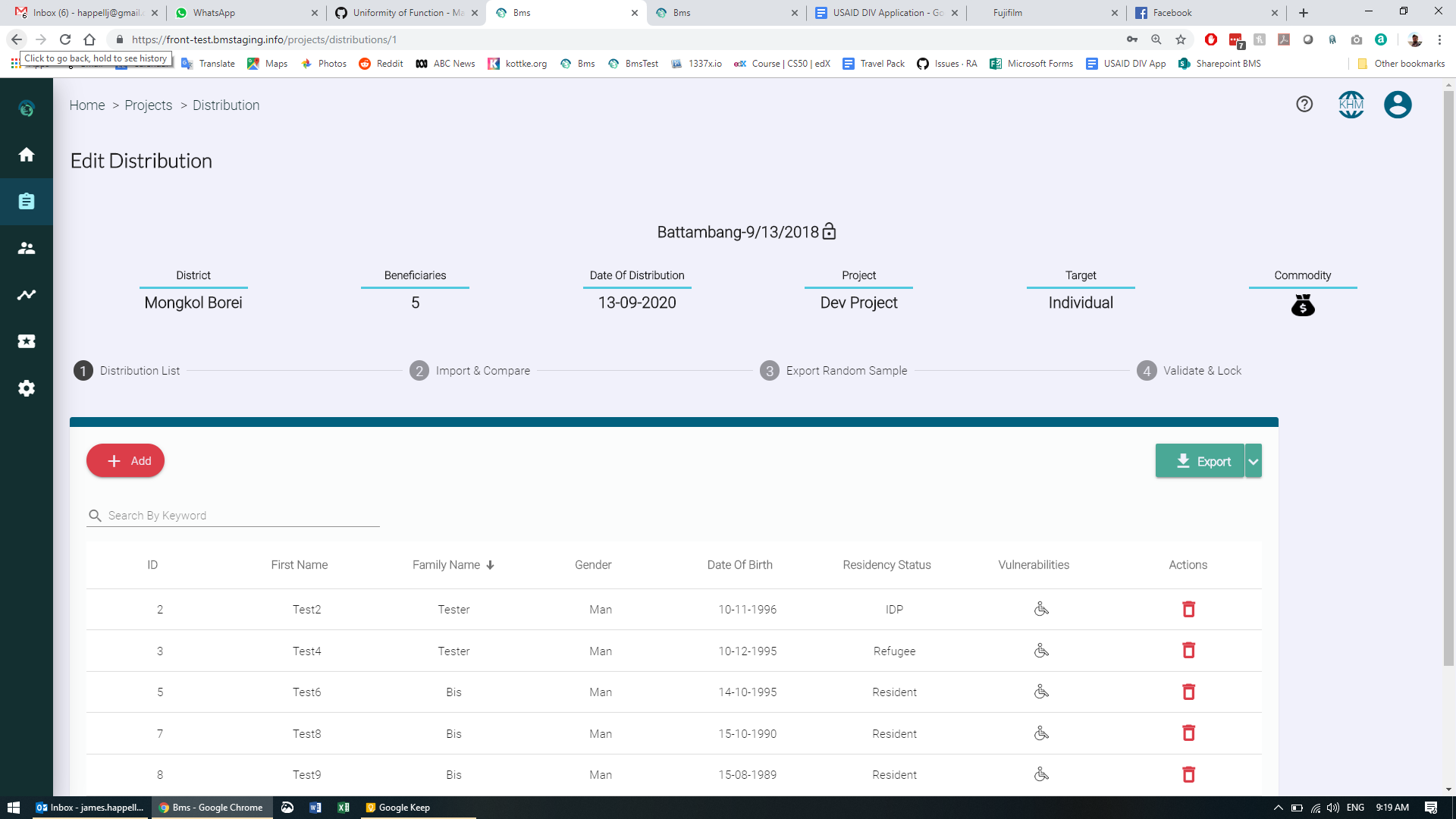This screenshot has height=819, width=1456.
Task: Delete beneficiary Test2 using its trash icon
Action: coord(1188,609)
